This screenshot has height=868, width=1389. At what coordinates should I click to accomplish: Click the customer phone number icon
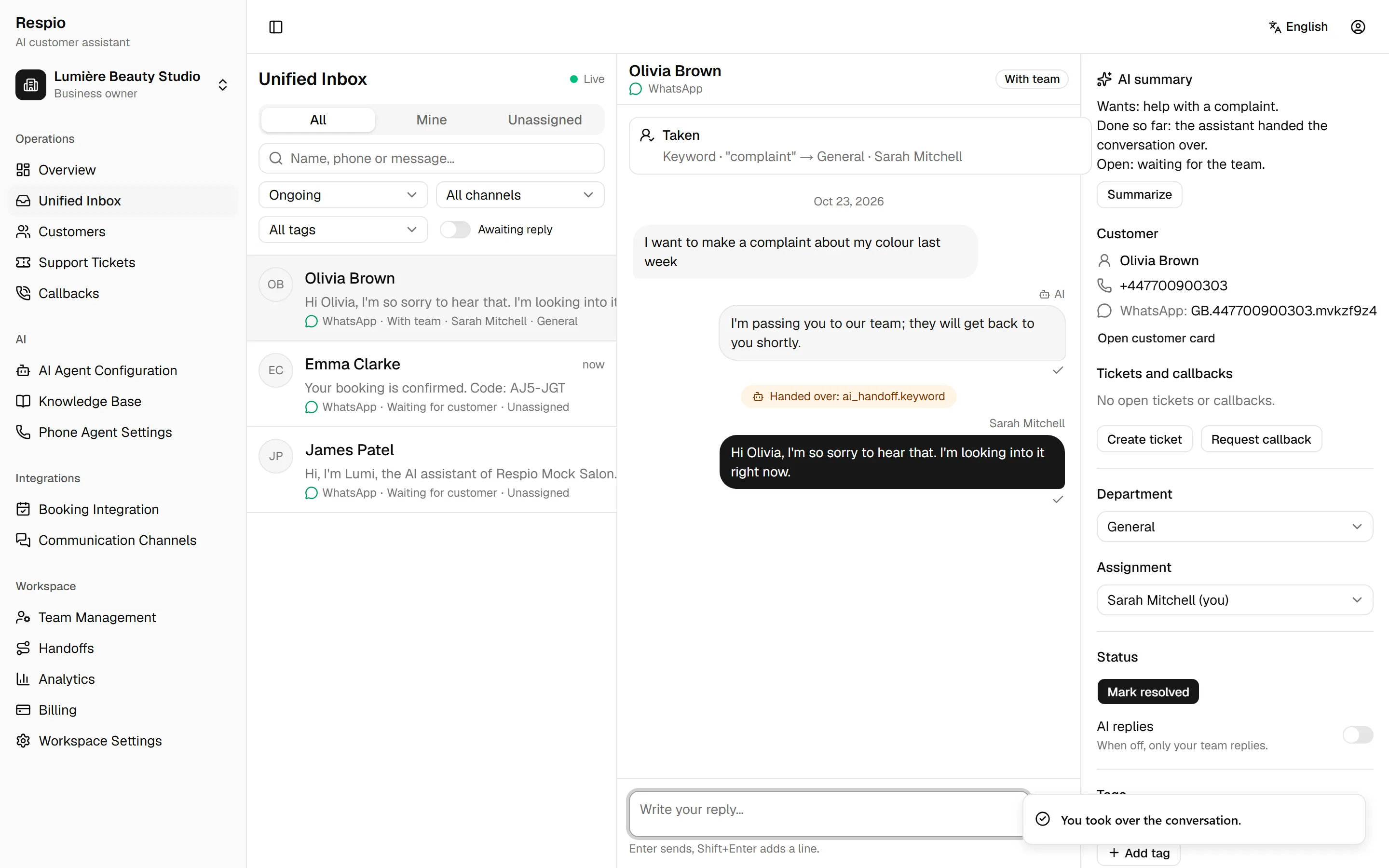(x=1104, y=285)
